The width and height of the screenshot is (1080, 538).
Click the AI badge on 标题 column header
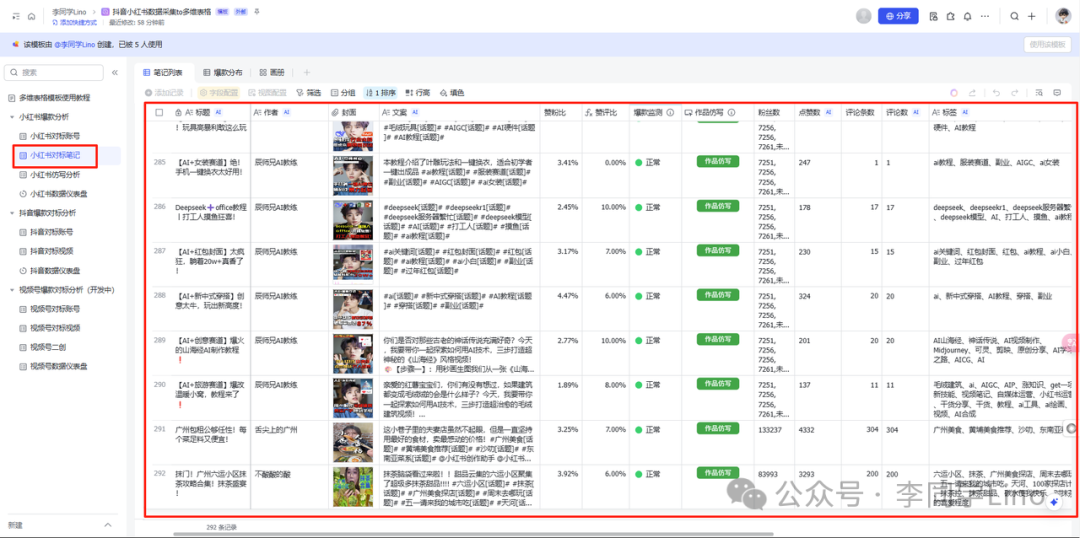pyautogui.click(x=218, y=112)
